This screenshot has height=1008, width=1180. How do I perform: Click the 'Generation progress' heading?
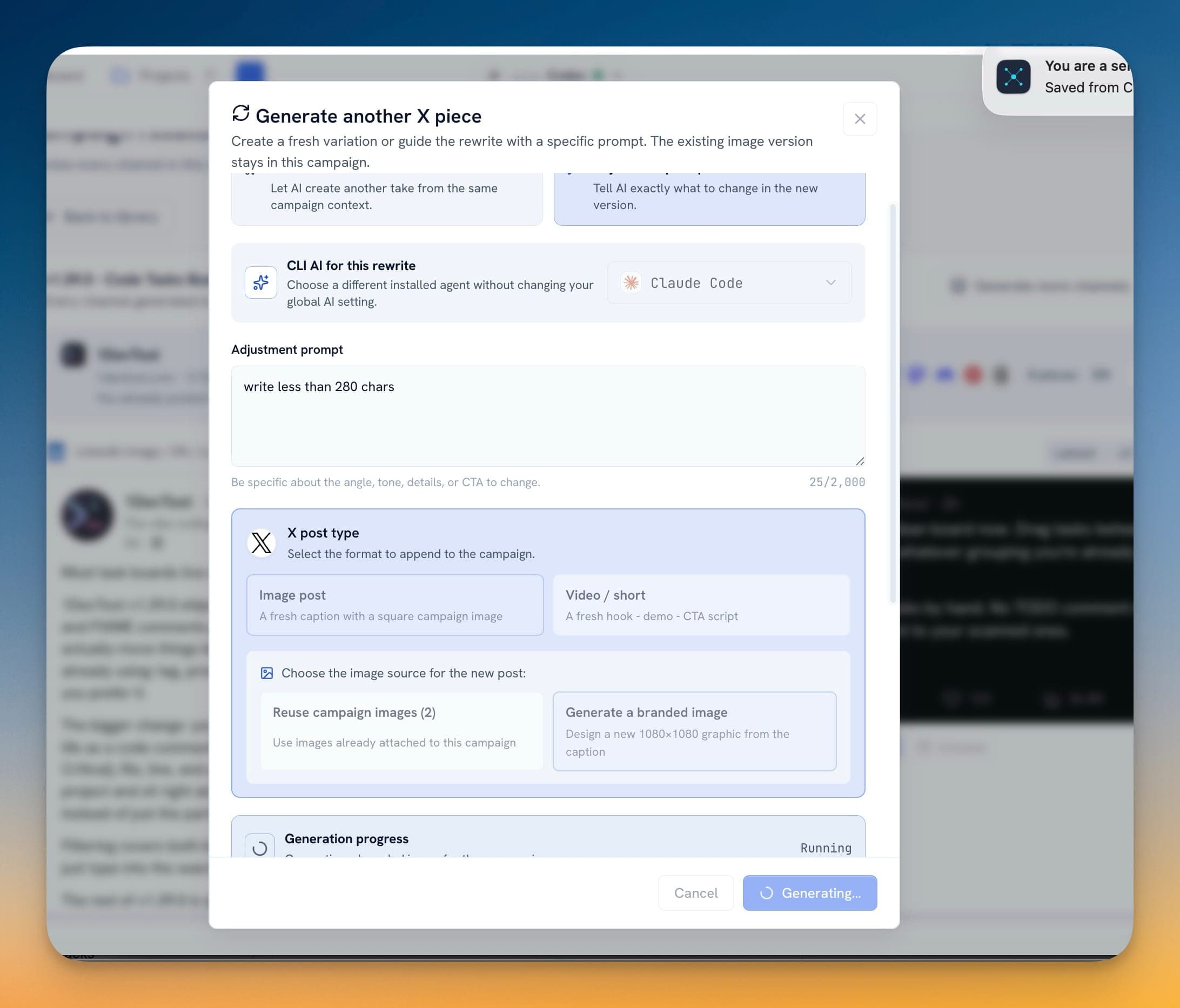346,838
